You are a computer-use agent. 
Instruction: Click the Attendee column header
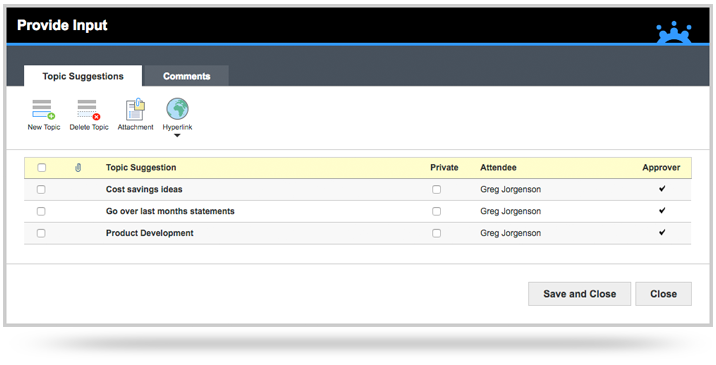coord(498,168)
